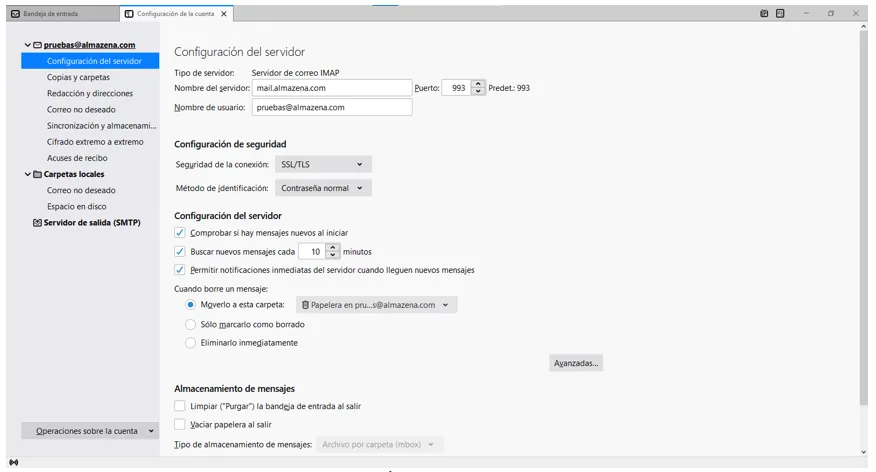Toggle Comprobar si hay mensajes nuevos al iniciar
The width and height of the screenshot is (876, 472).
(x=179, y=232)
